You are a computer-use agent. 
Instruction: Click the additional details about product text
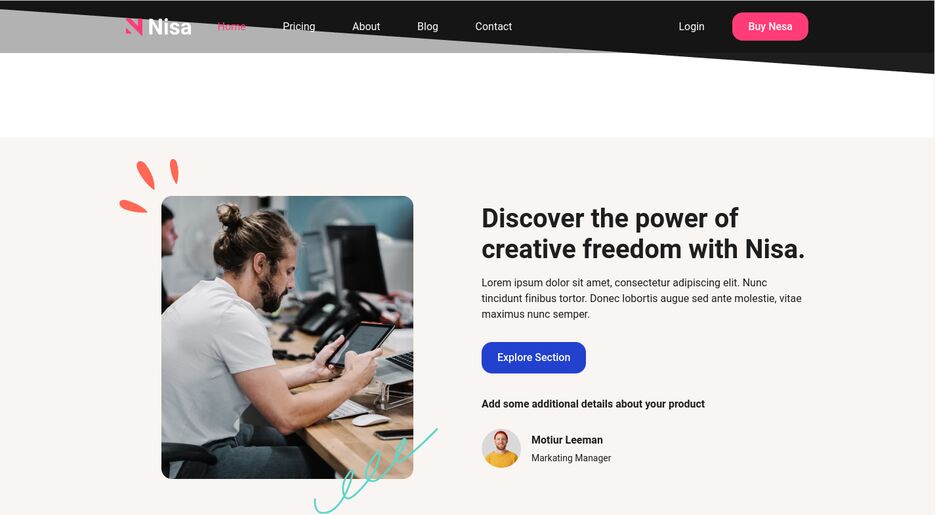point(593,404)
